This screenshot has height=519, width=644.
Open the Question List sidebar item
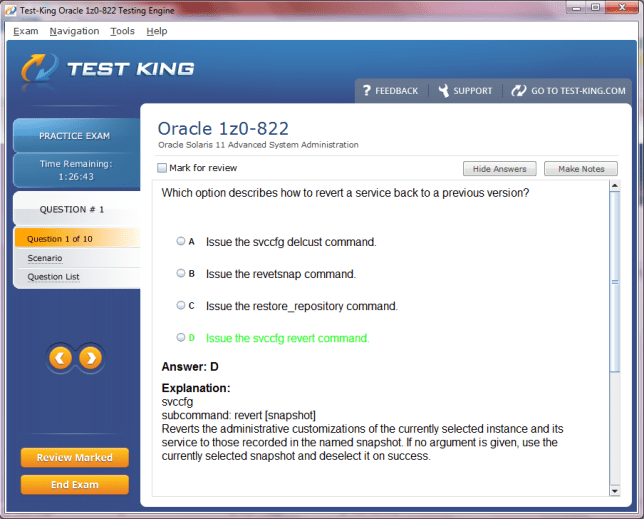click(53, 277)
